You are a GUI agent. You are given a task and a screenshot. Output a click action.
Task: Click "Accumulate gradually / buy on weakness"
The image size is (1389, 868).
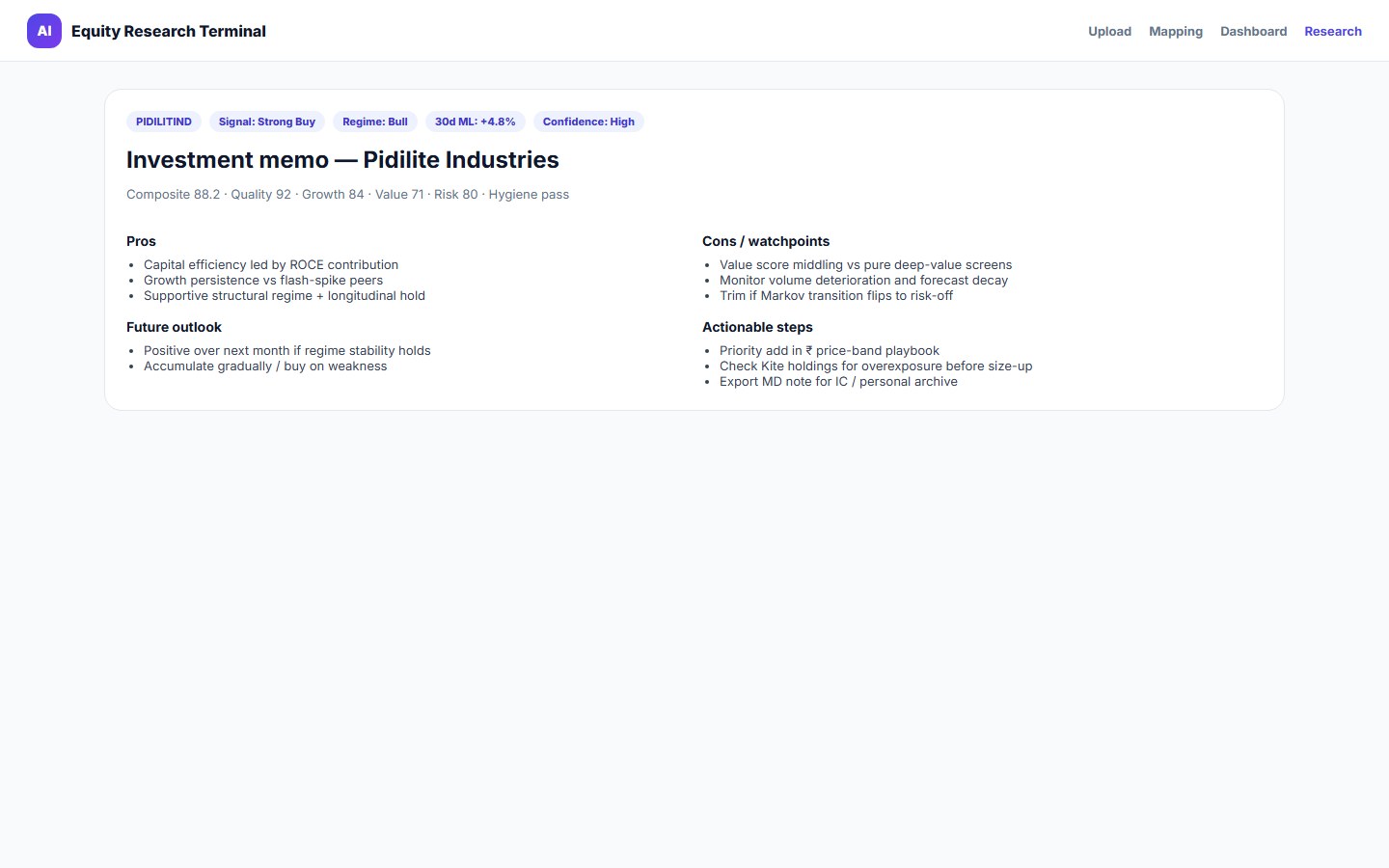pyautogui.click(x=265, y=366)
